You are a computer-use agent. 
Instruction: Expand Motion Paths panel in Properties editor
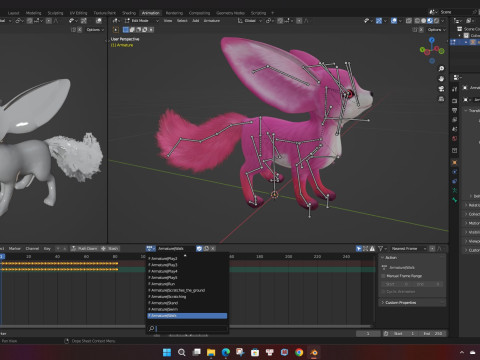[x=473, y=223]
